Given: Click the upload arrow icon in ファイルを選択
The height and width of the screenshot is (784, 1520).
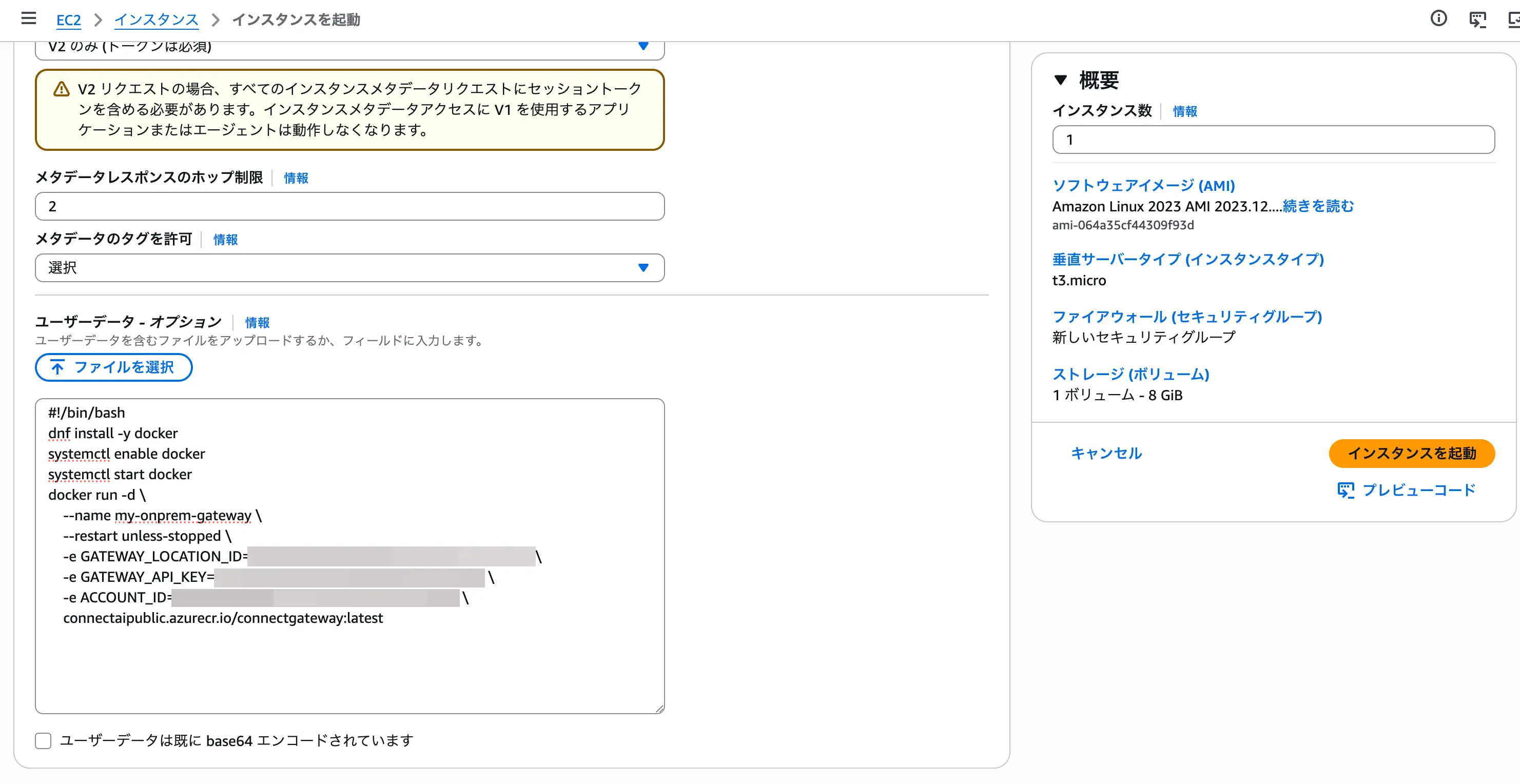Looking at the screenshot, I should 57,367.
